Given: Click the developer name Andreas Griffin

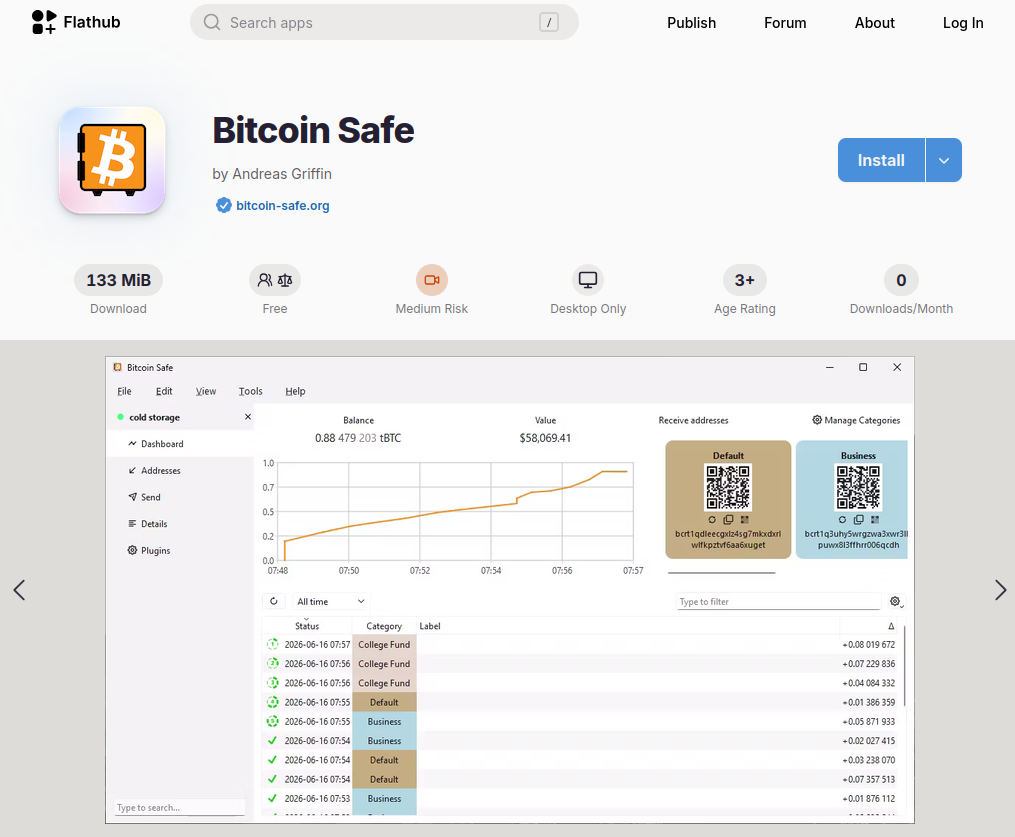Looking at the screenshot, I should (x=282, y=174).
